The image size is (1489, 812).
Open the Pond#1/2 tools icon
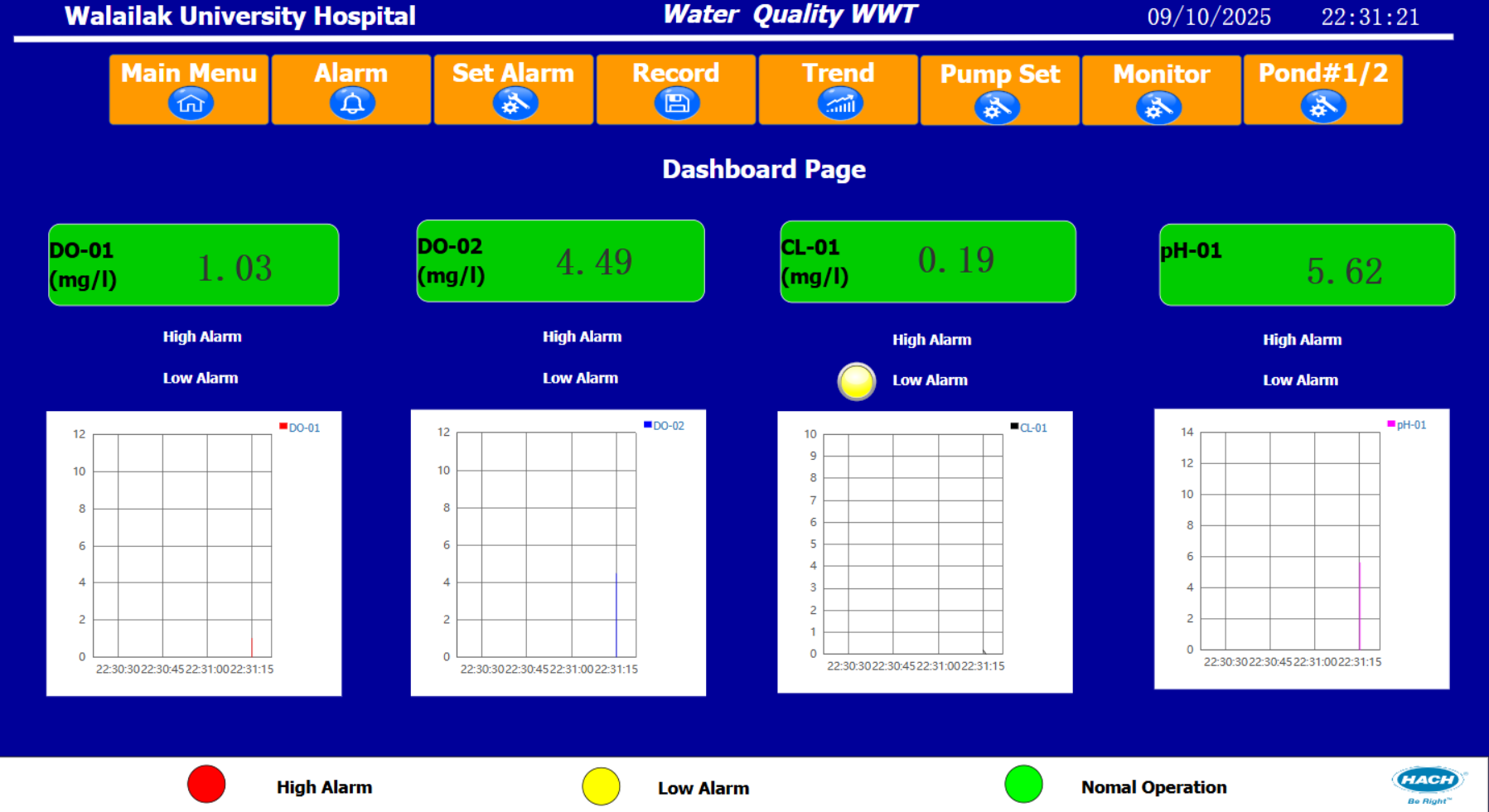click(1322, 107)
